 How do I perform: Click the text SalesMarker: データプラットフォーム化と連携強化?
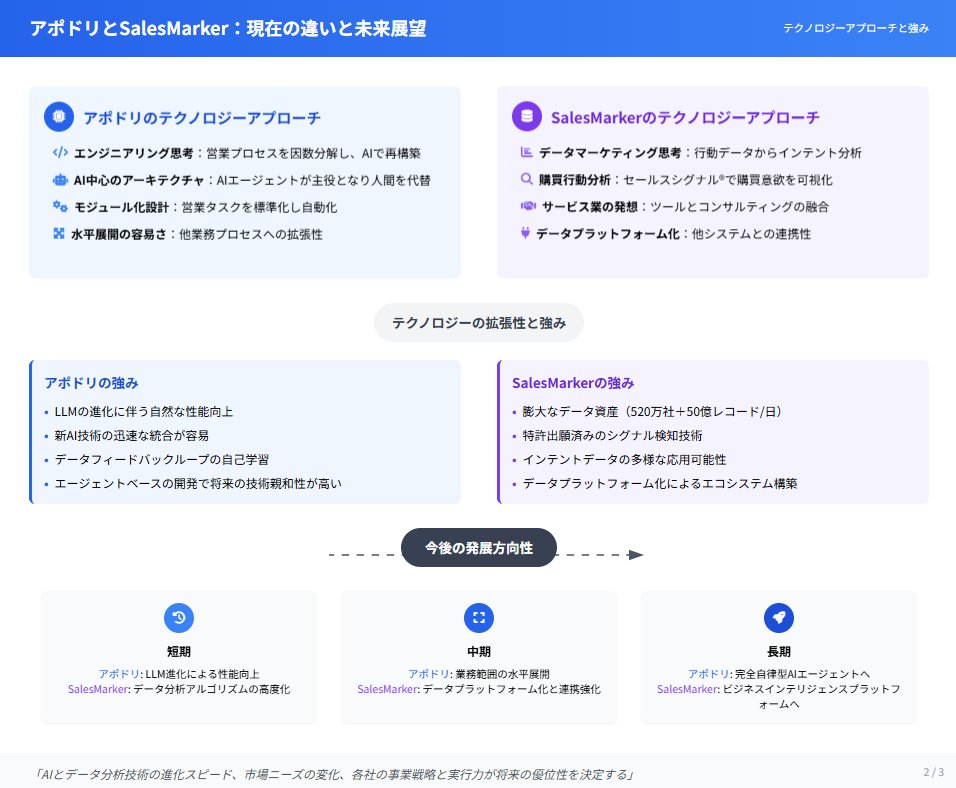click(479, 689)
